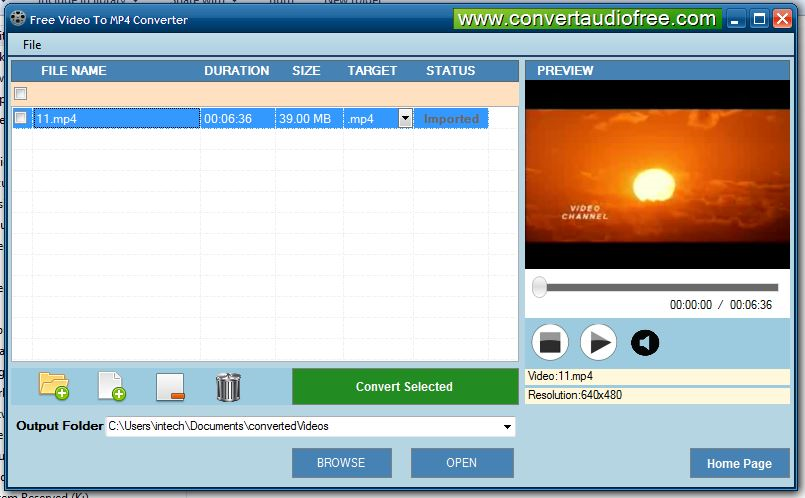Go to the Home Page button

tap(739, 463)
